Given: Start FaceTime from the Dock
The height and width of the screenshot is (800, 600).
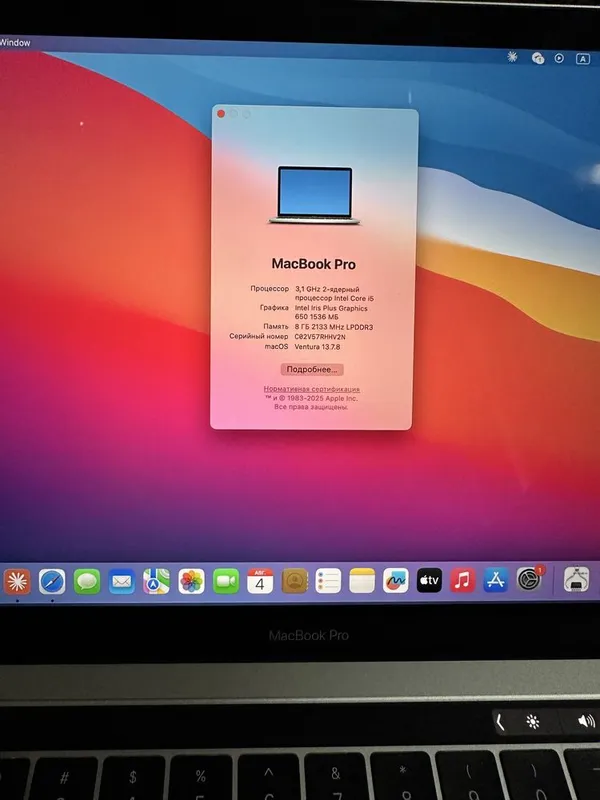Looking at the screenshot, I should 226,581.
